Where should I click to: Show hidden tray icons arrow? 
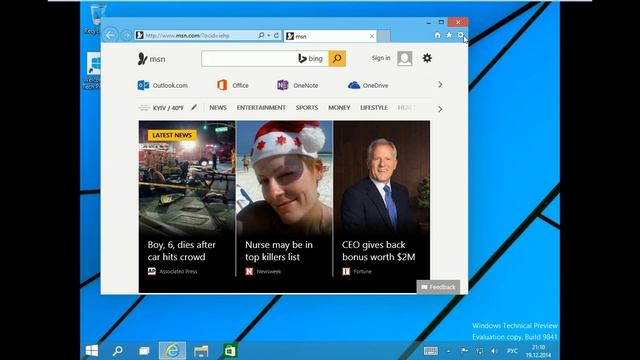click(449, 351)
